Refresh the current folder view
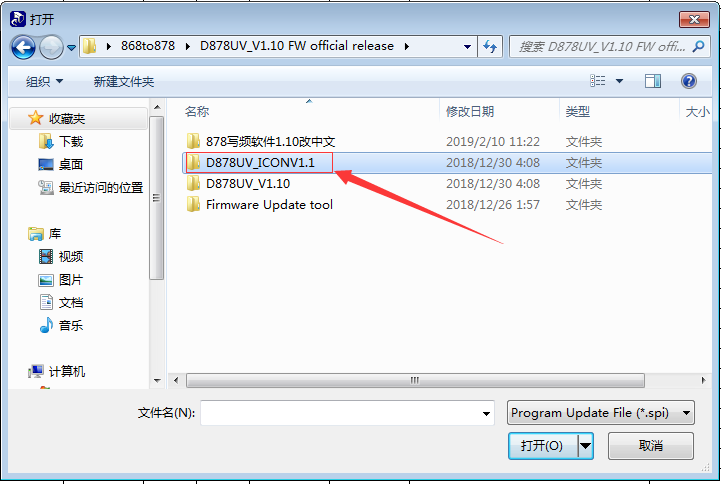Screen dimensions: 721x484 [x=490, y=46]
